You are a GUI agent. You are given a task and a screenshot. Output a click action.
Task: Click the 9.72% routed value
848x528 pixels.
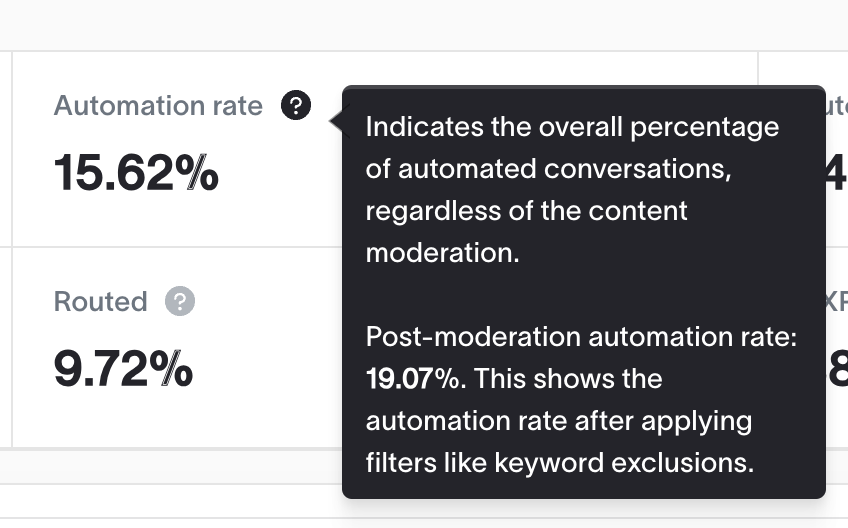(123, 369)
